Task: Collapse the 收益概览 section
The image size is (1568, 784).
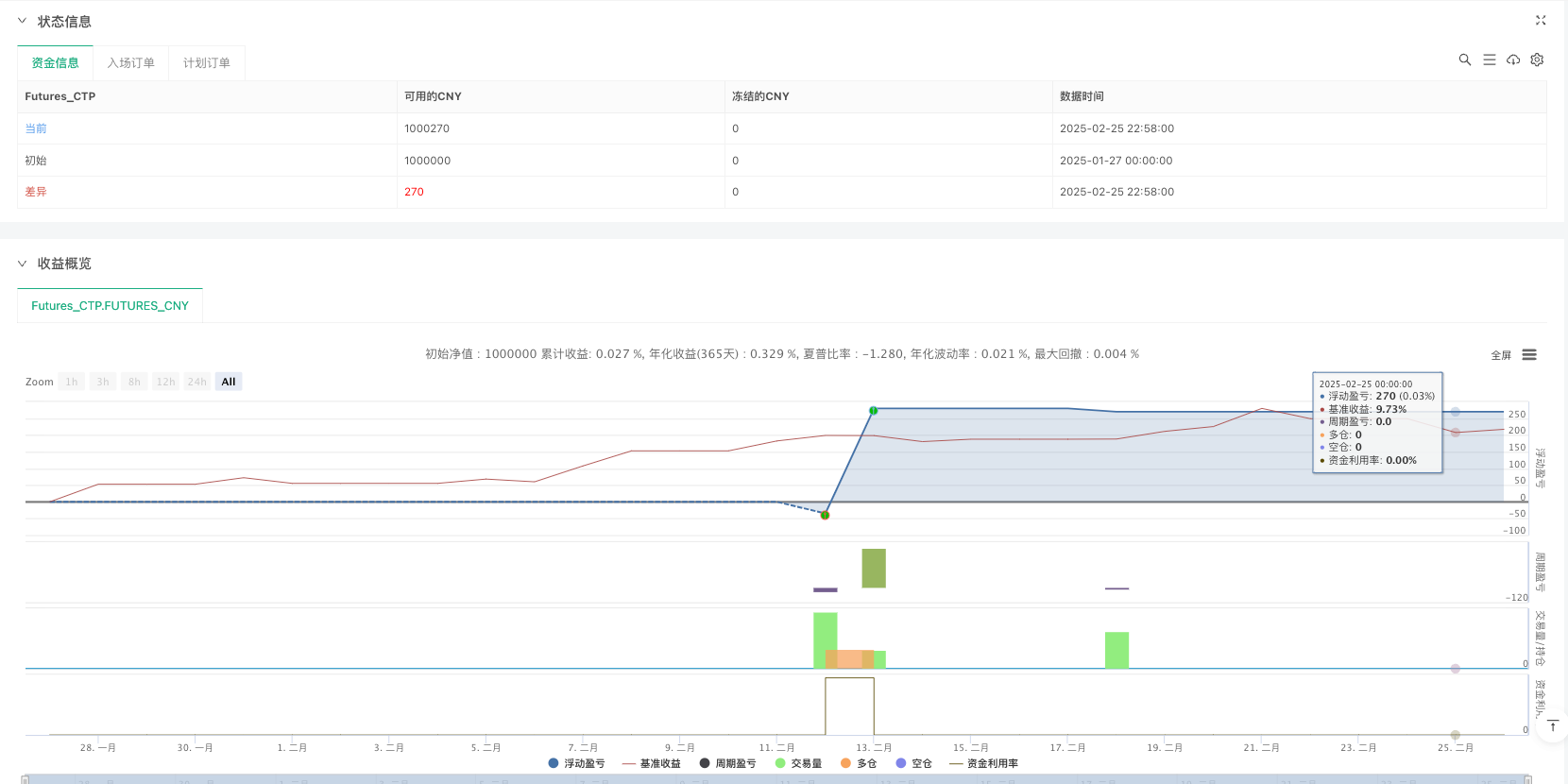Action: point(22,264)
